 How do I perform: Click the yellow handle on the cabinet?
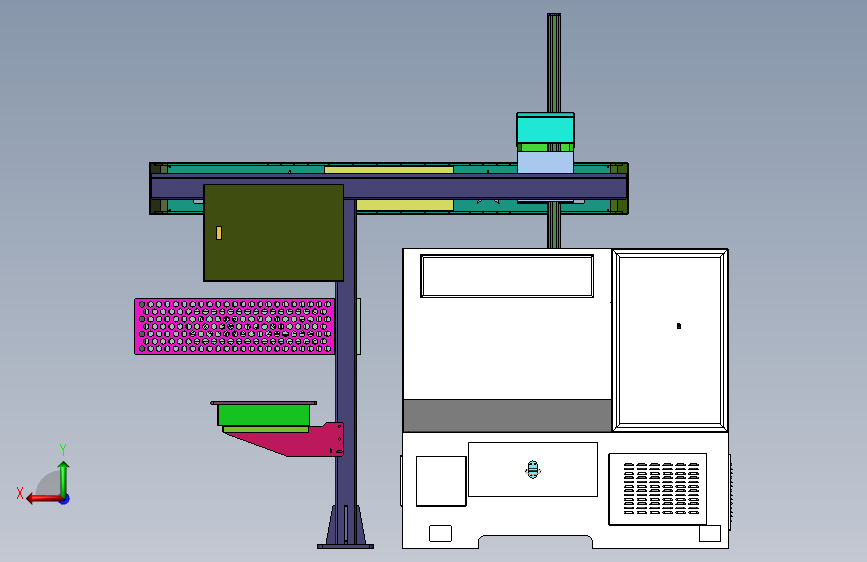[x=219, y=233]
